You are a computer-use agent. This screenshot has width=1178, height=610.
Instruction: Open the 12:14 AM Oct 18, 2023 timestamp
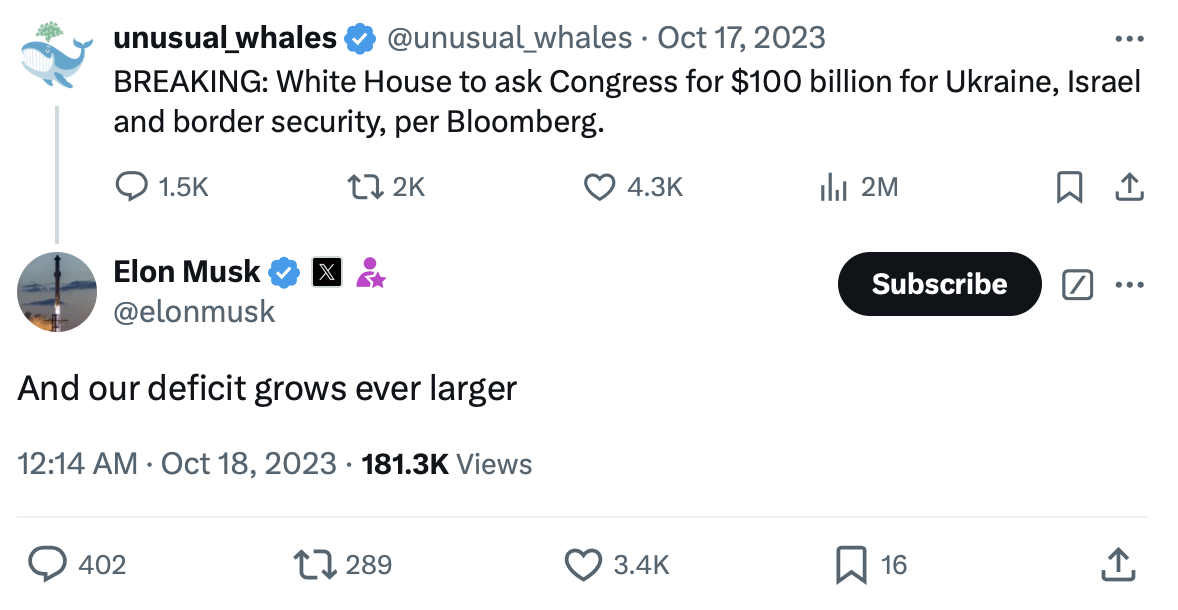pyautogui.click(x=177, y=464)
